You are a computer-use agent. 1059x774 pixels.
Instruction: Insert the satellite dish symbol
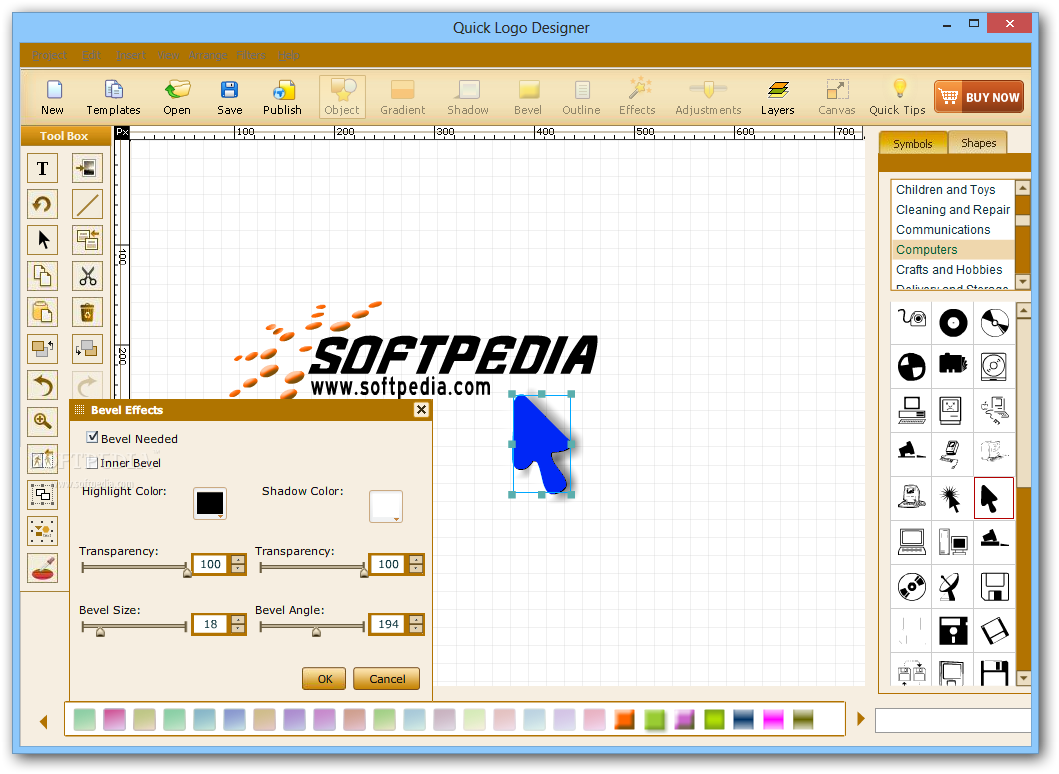click(x=952, y=586)
